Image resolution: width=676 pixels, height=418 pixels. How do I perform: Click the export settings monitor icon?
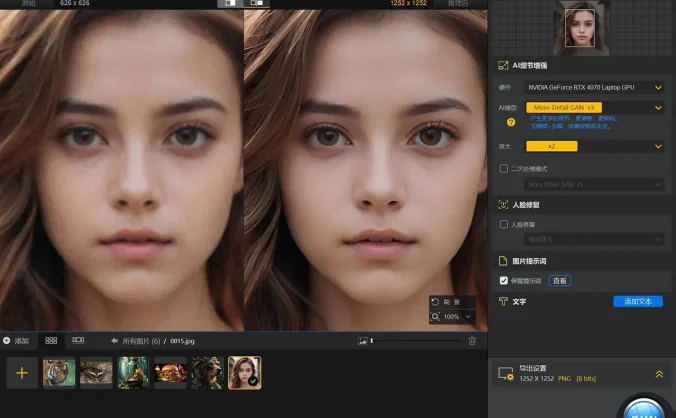[506, 373]
